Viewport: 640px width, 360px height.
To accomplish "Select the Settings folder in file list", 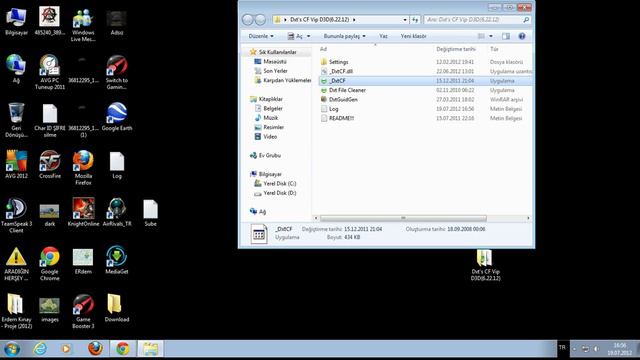I will click(425, 62).
